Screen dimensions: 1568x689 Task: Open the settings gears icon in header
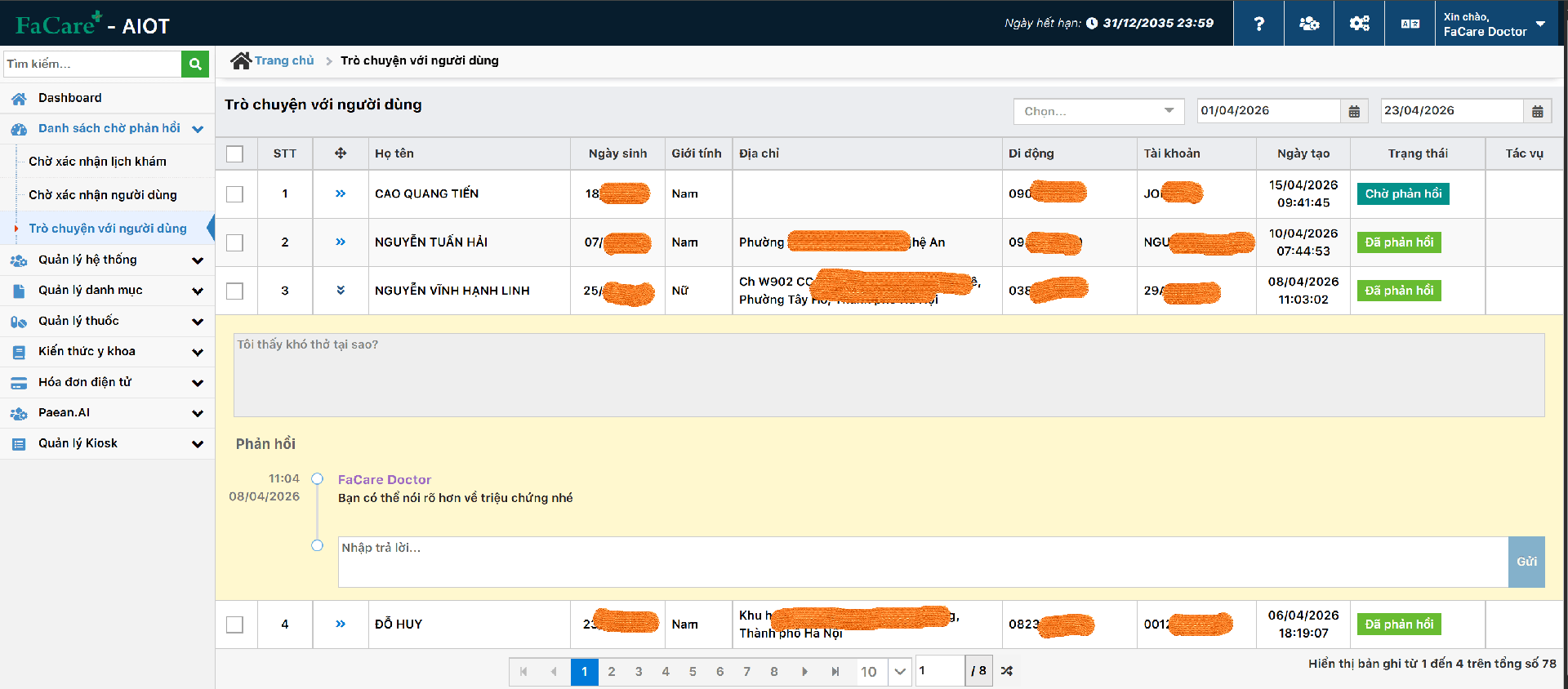pyautogui.click(x=1359, y=23)
